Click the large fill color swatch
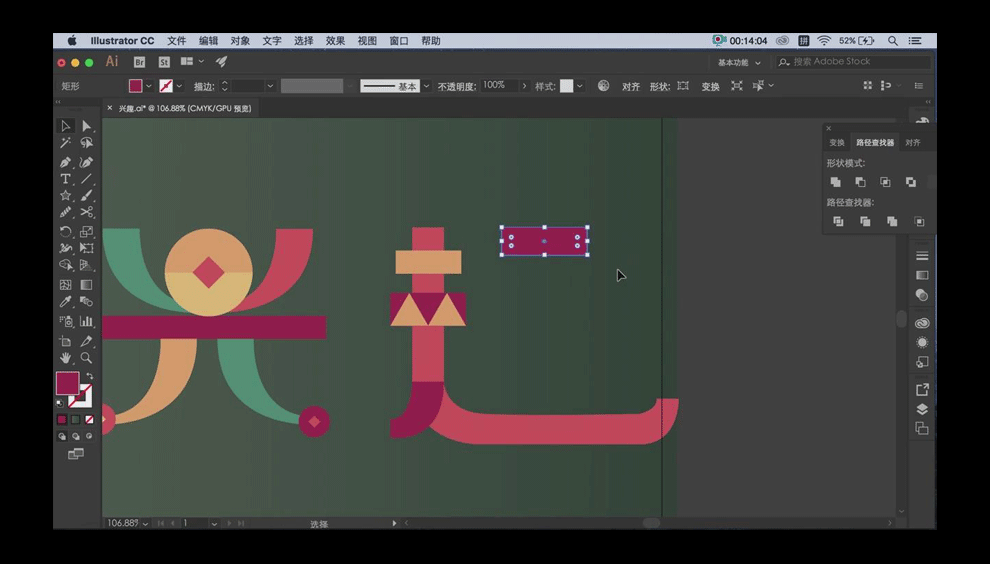990x564 pixels. (67, 383)
